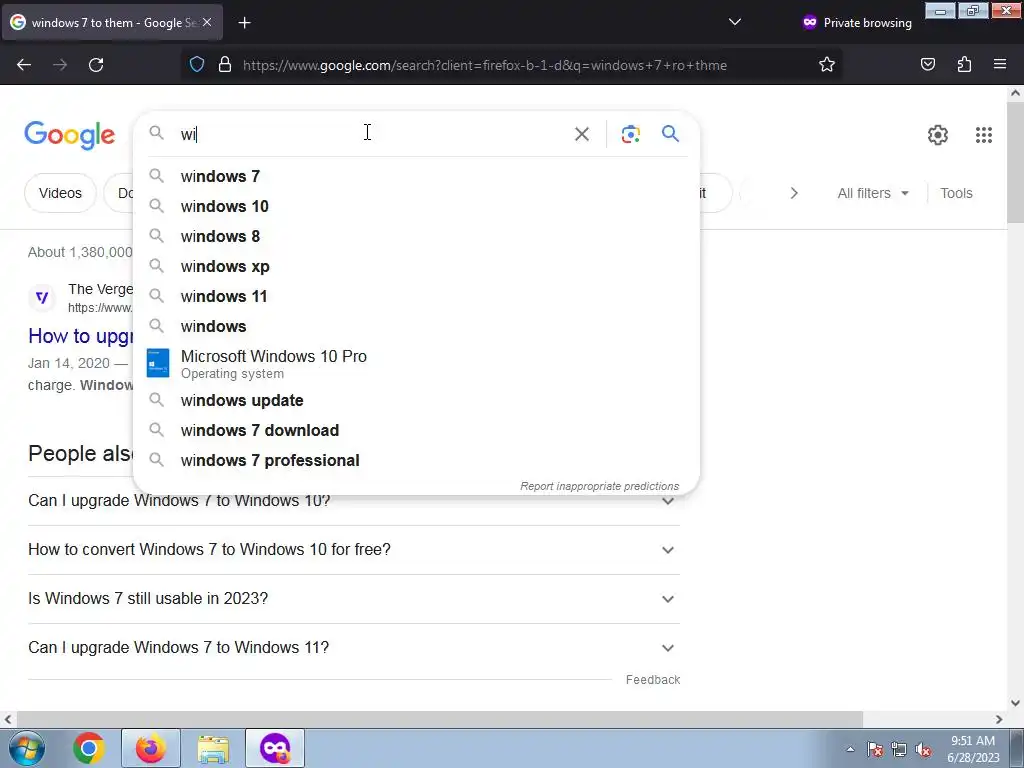Screen dimensions: 1024x768
Task: Open a new tab
Action: pyautogui.click(x=244, y=23)
